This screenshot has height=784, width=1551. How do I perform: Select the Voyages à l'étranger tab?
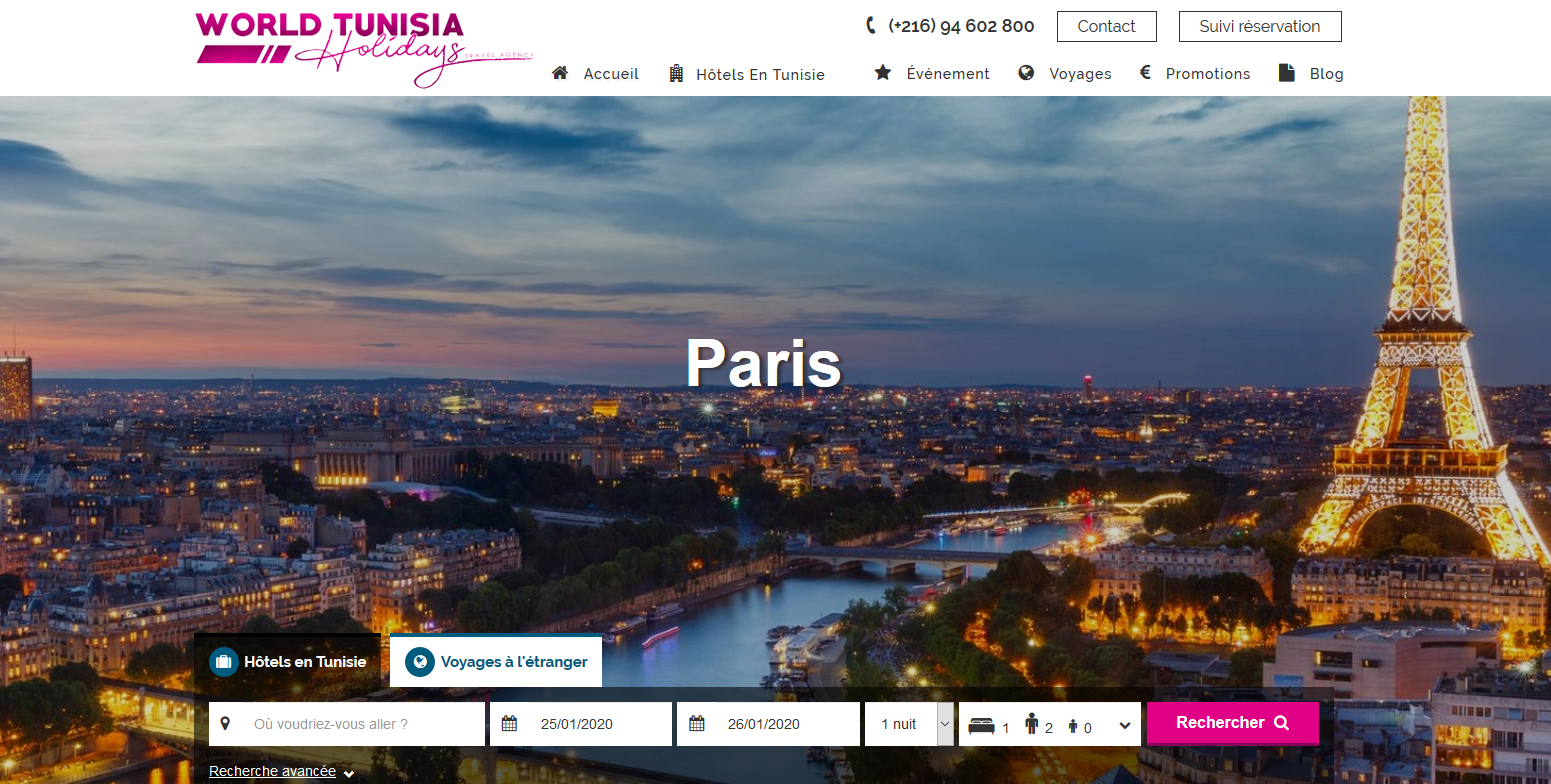pos(496,662)
